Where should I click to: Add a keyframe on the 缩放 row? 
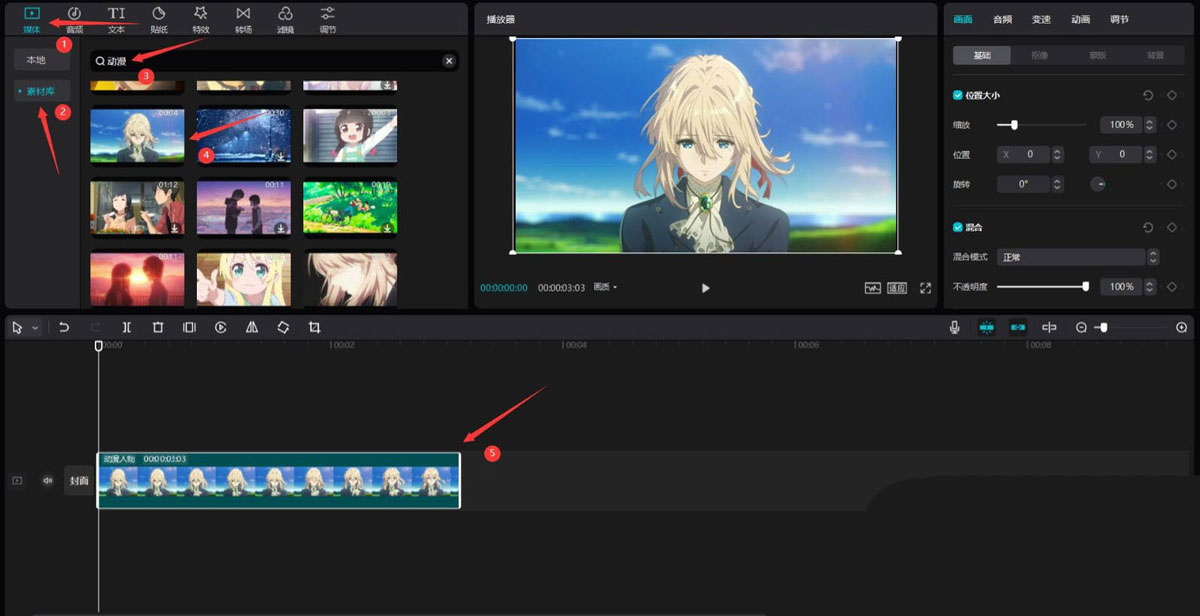pyautogui.click(x=1171, y=125)
